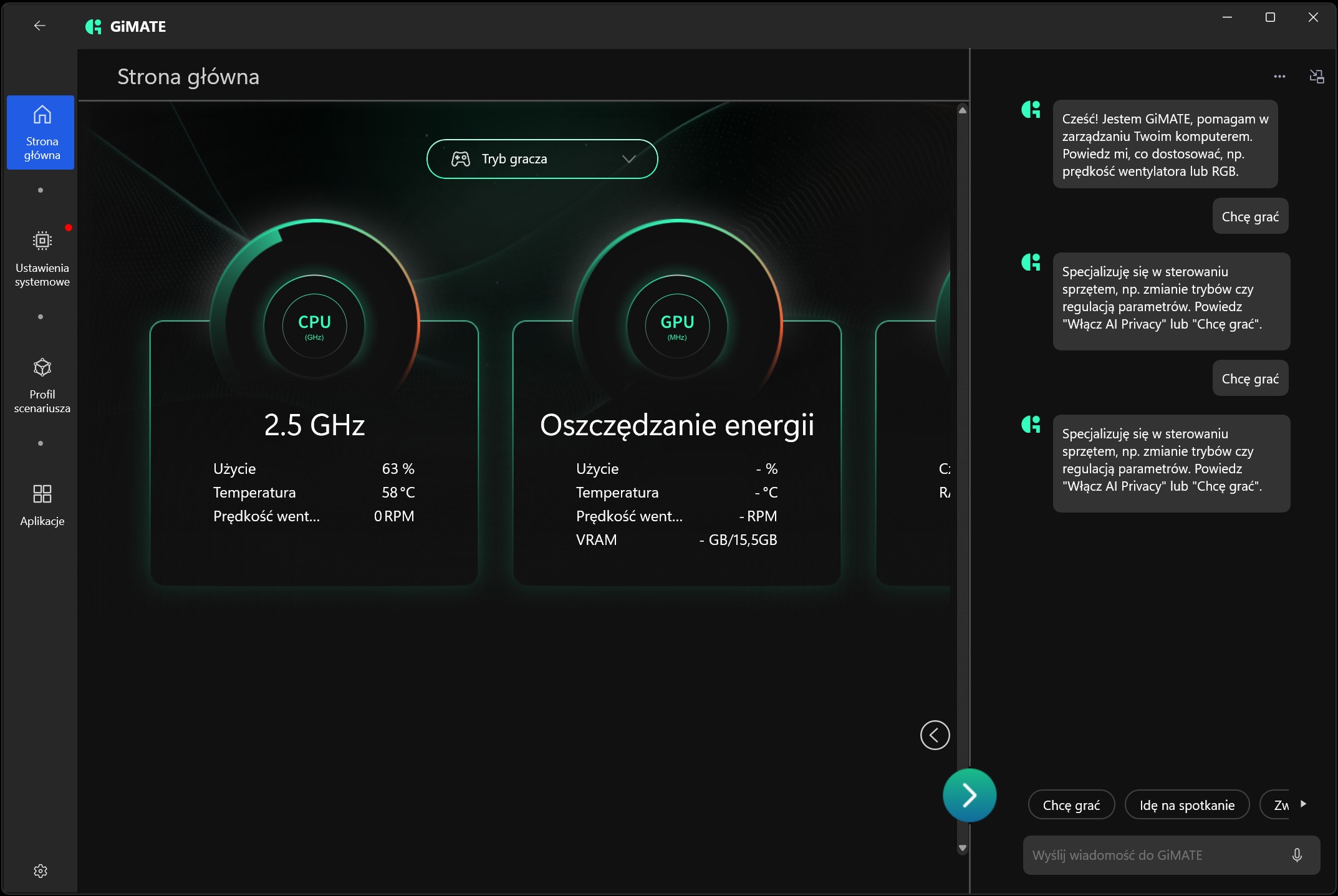Click the back arrow in the title bar
The height and width of the screenshot is (896, 1338).
(x=39, y=26)
